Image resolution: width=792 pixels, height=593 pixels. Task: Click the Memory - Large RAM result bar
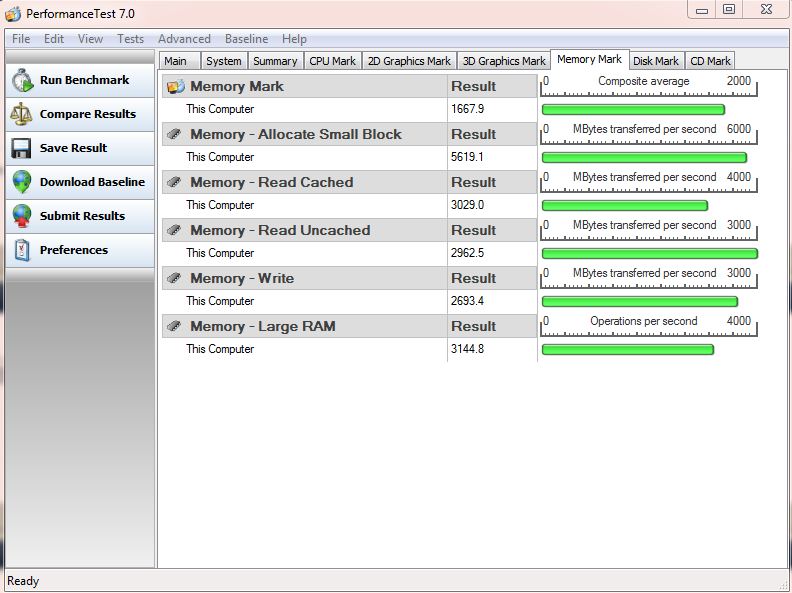click(x=627, y=350)
